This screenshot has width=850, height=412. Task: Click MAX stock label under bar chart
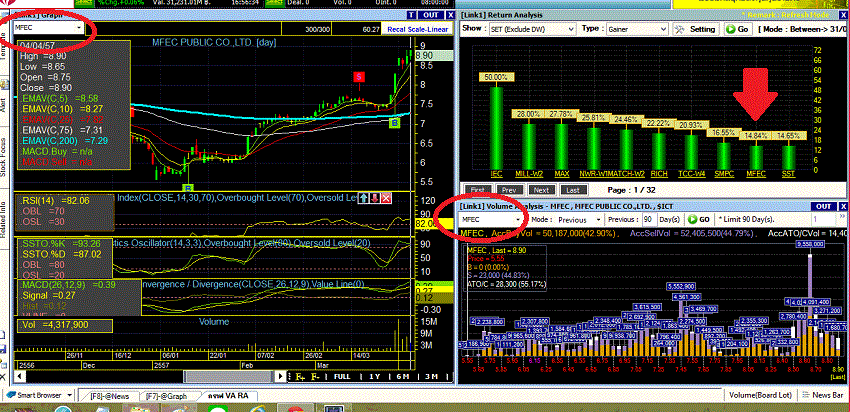click(562, 174)
